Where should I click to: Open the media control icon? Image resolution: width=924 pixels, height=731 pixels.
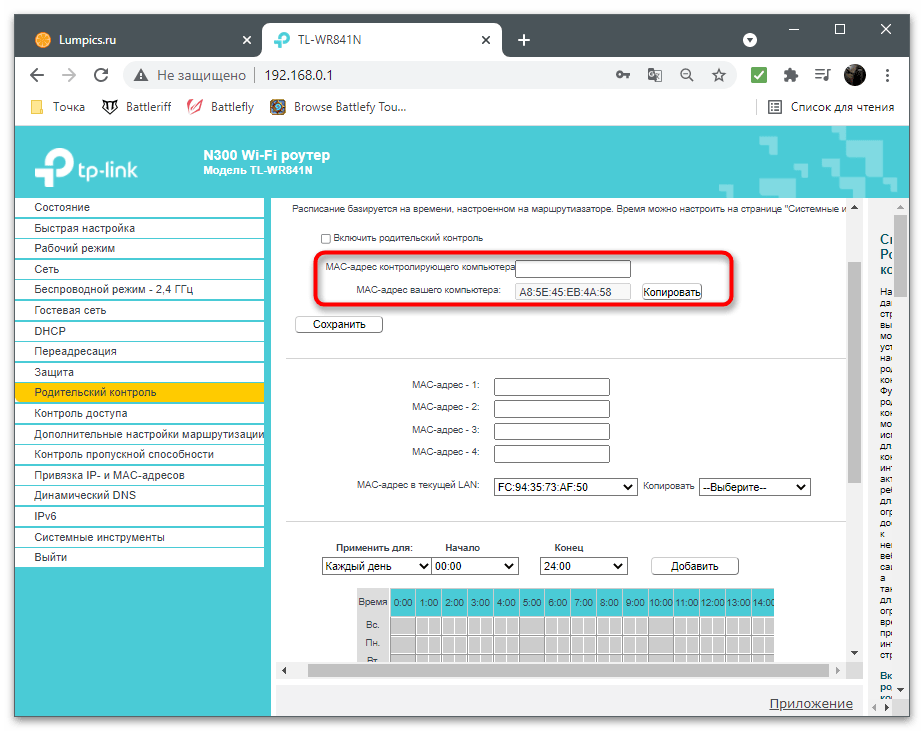tap(822, 75)
